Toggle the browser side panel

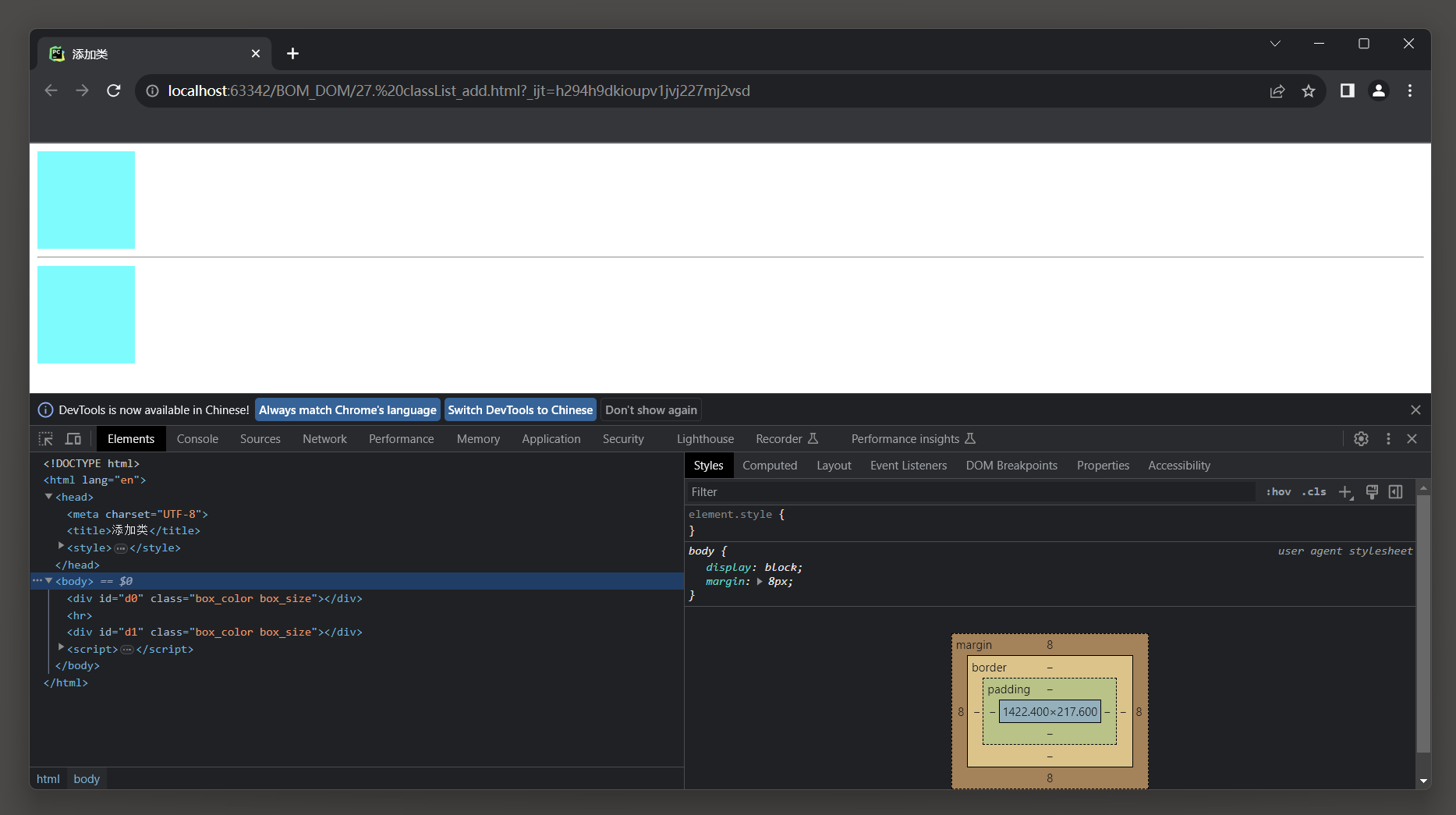point(1347,90)
